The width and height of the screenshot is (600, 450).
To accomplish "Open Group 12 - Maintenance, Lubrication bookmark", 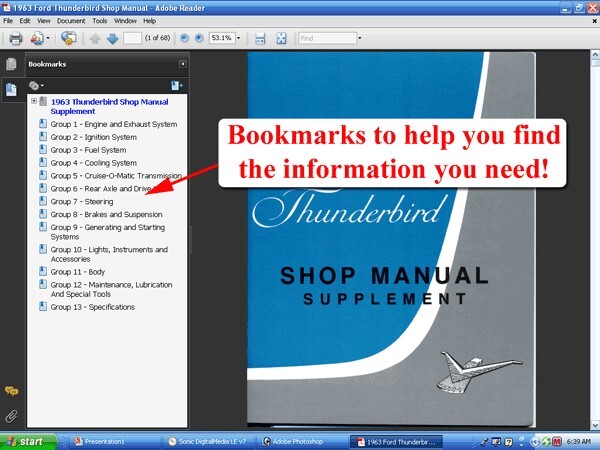I will point(111,289).
